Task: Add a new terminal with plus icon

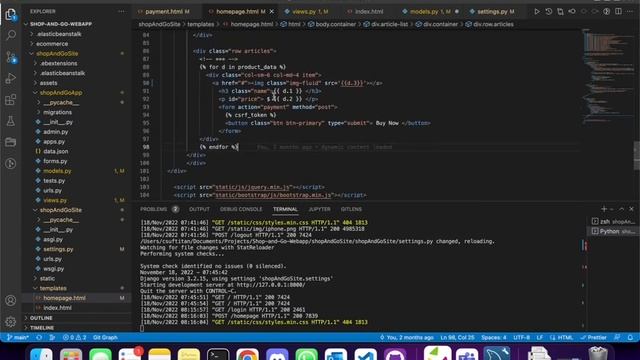Action: 604,209
